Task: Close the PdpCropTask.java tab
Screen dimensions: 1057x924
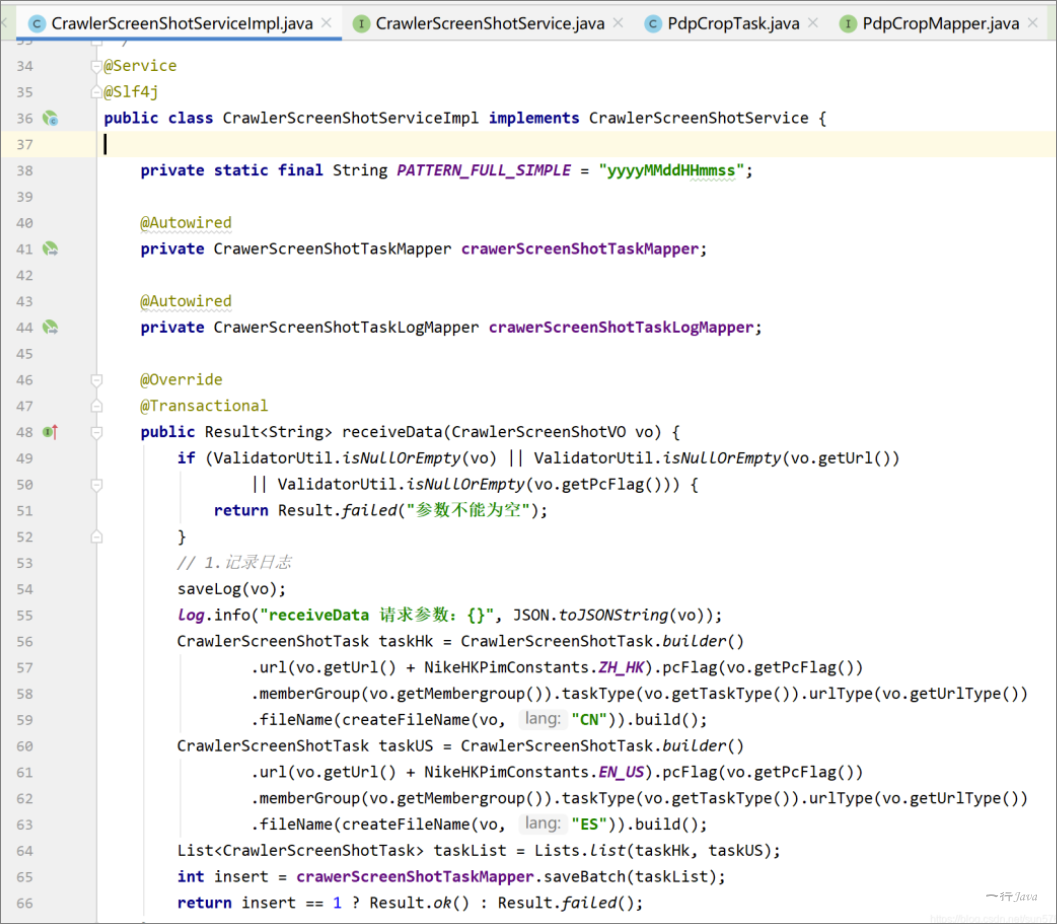Action: (x=813, y=23)
